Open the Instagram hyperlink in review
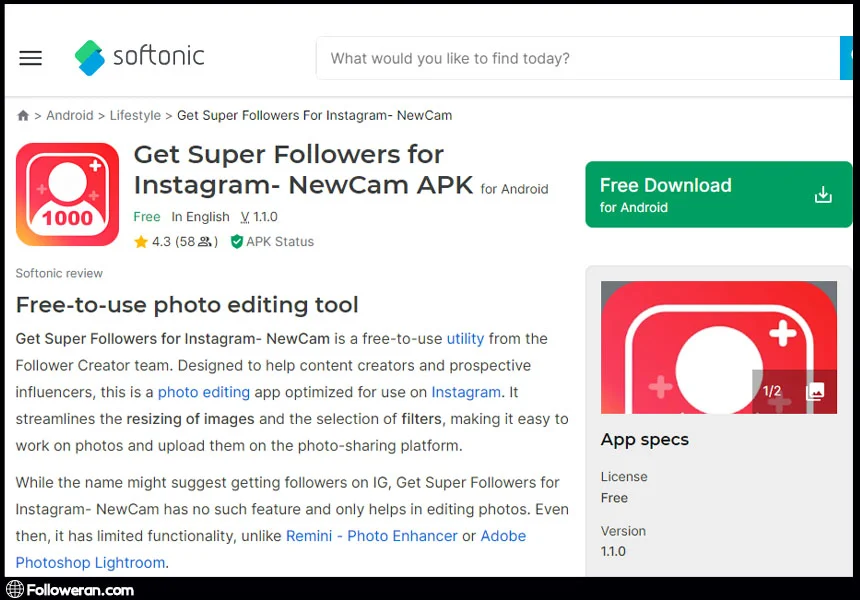 [466, 392]
